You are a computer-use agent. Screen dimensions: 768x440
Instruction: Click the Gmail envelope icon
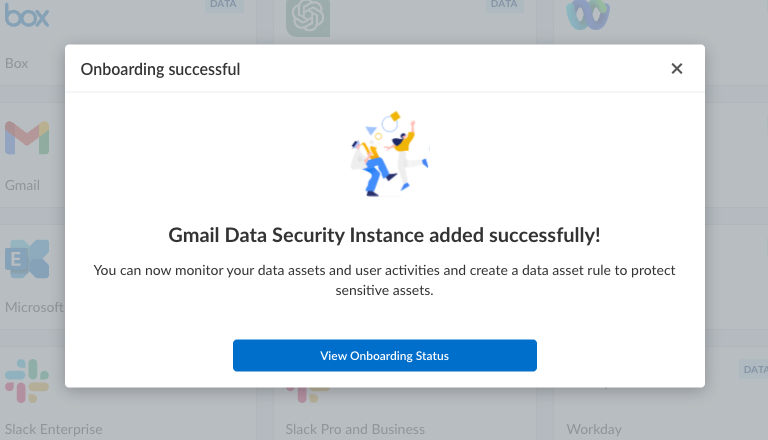pyautogui.click(x=27, y=138)
